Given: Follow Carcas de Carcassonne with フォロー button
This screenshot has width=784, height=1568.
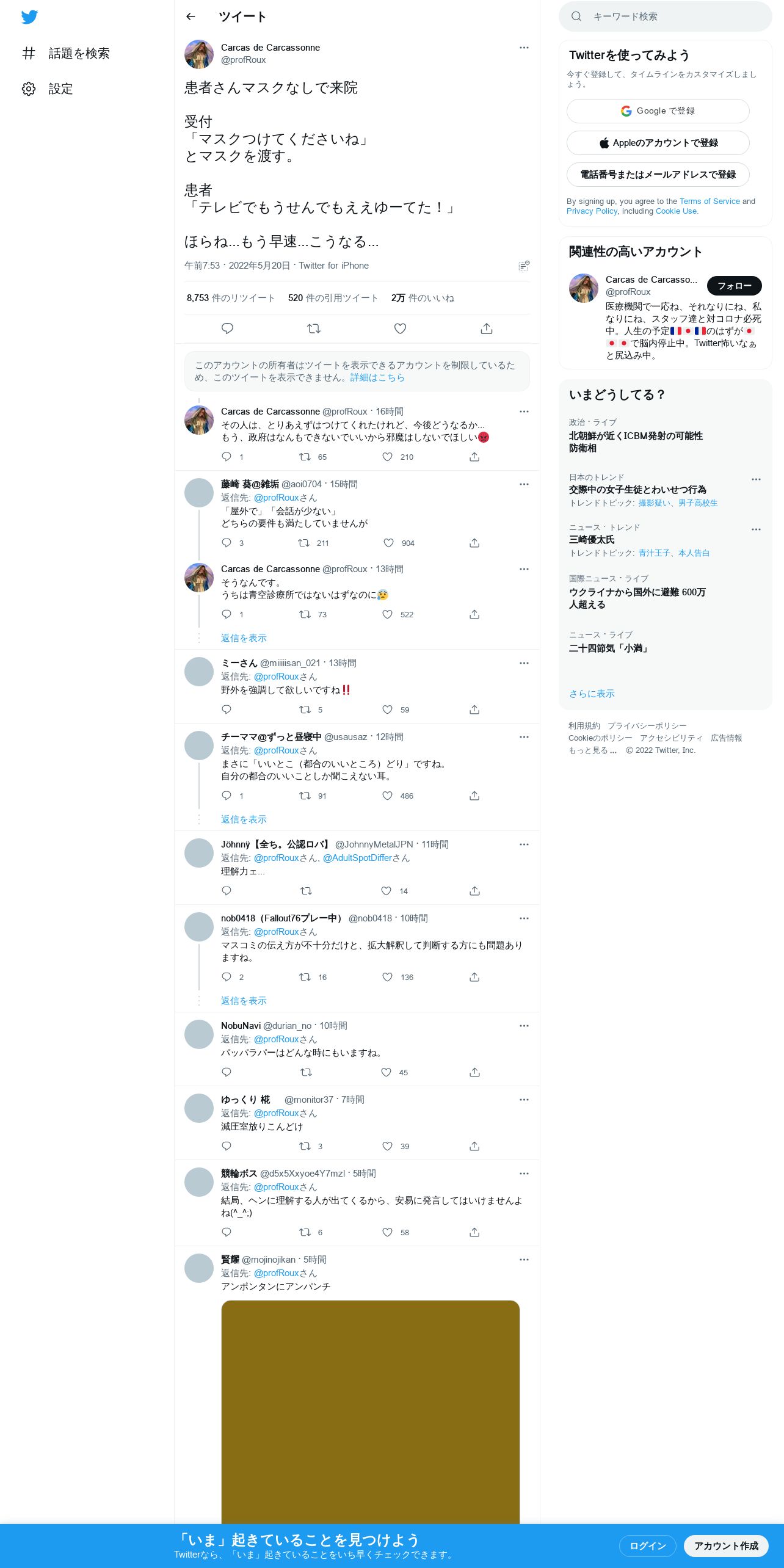Looking at the screenshot, I should (734, 286).
